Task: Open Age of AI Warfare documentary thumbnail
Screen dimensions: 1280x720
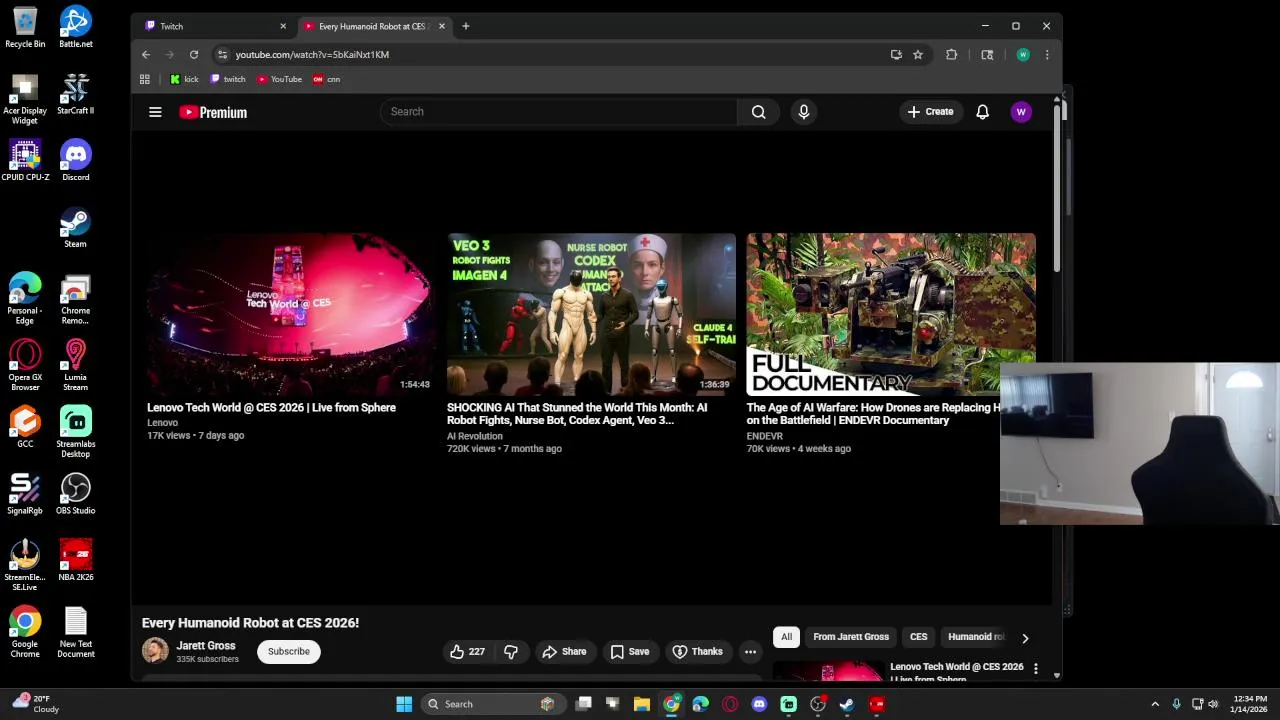Action: pos(891,314)
